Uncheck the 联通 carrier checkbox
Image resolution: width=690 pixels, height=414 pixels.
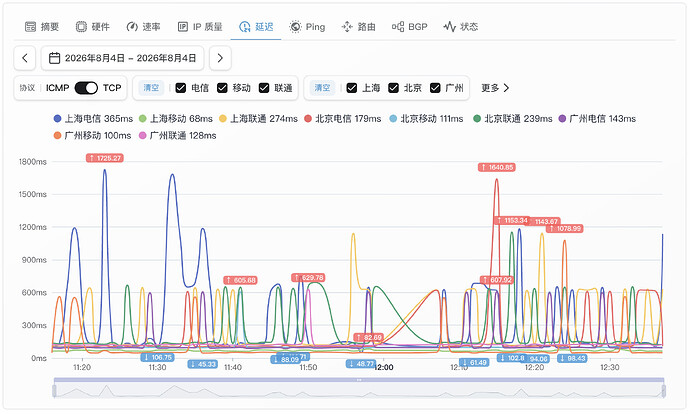pyautogui.click(x=264, y=88)
